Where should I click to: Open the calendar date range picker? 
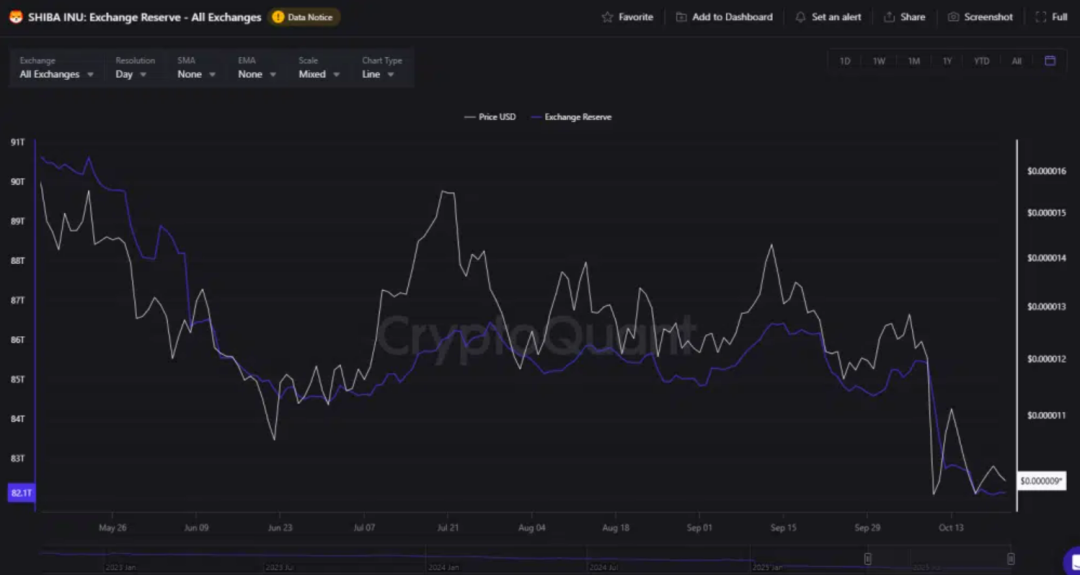tap(1050, 61)
